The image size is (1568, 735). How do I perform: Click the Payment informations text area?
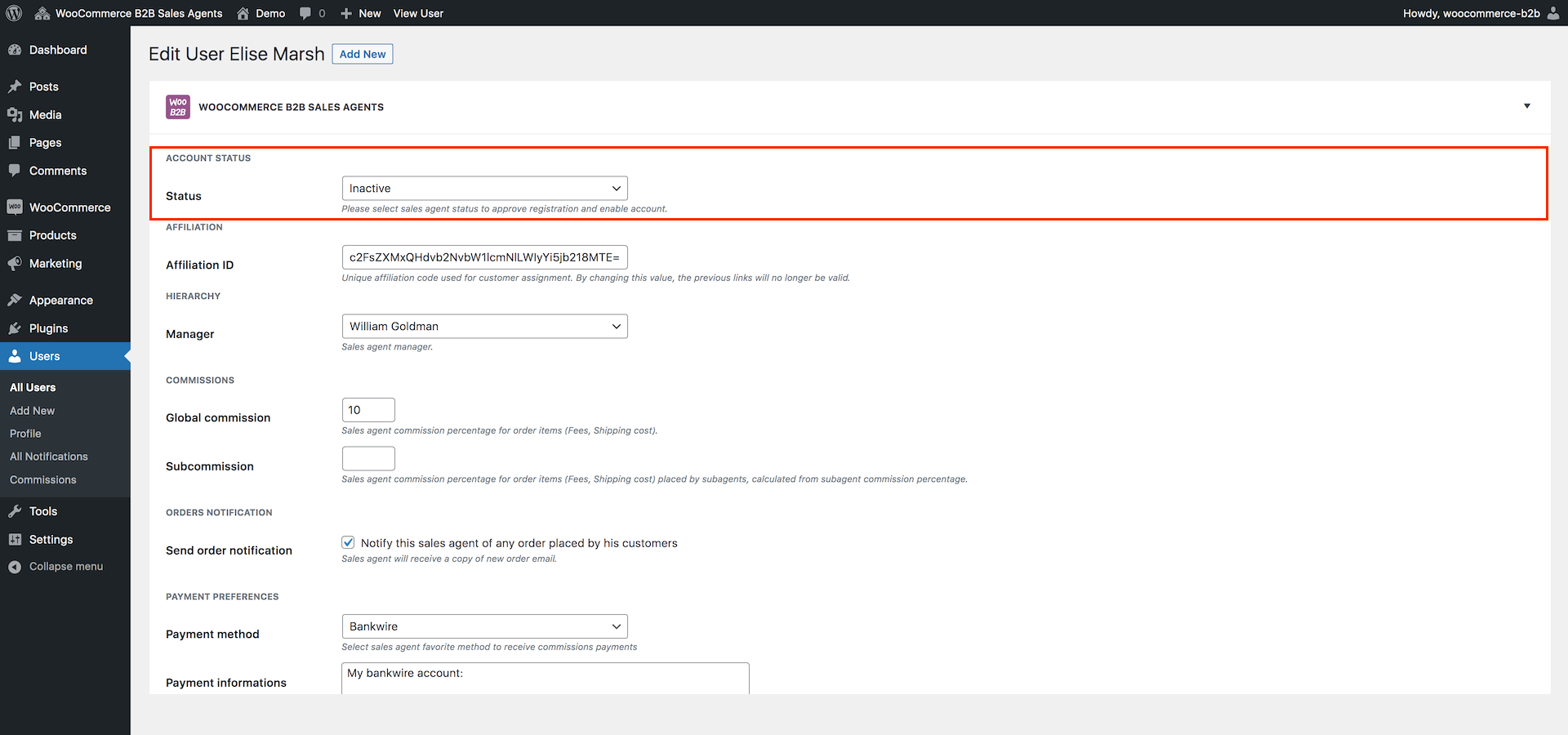pyautogui.click(x=546, y=679)
